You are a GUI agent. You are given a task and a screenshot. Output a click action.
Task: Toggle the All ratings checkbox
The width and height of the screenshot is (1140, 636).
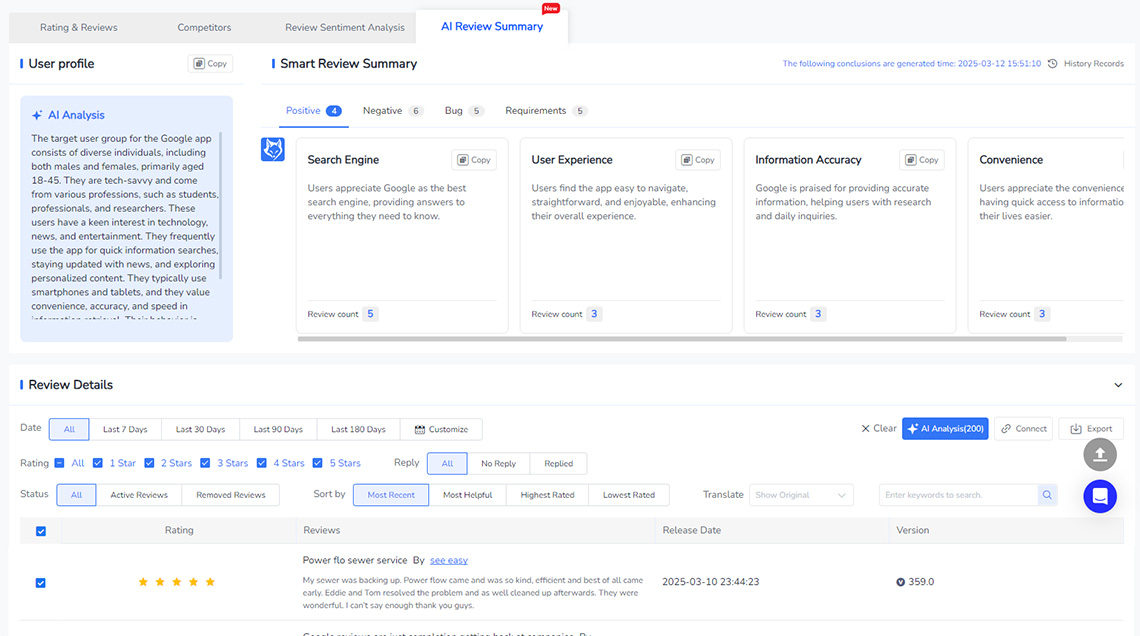(x=60, y=463)
